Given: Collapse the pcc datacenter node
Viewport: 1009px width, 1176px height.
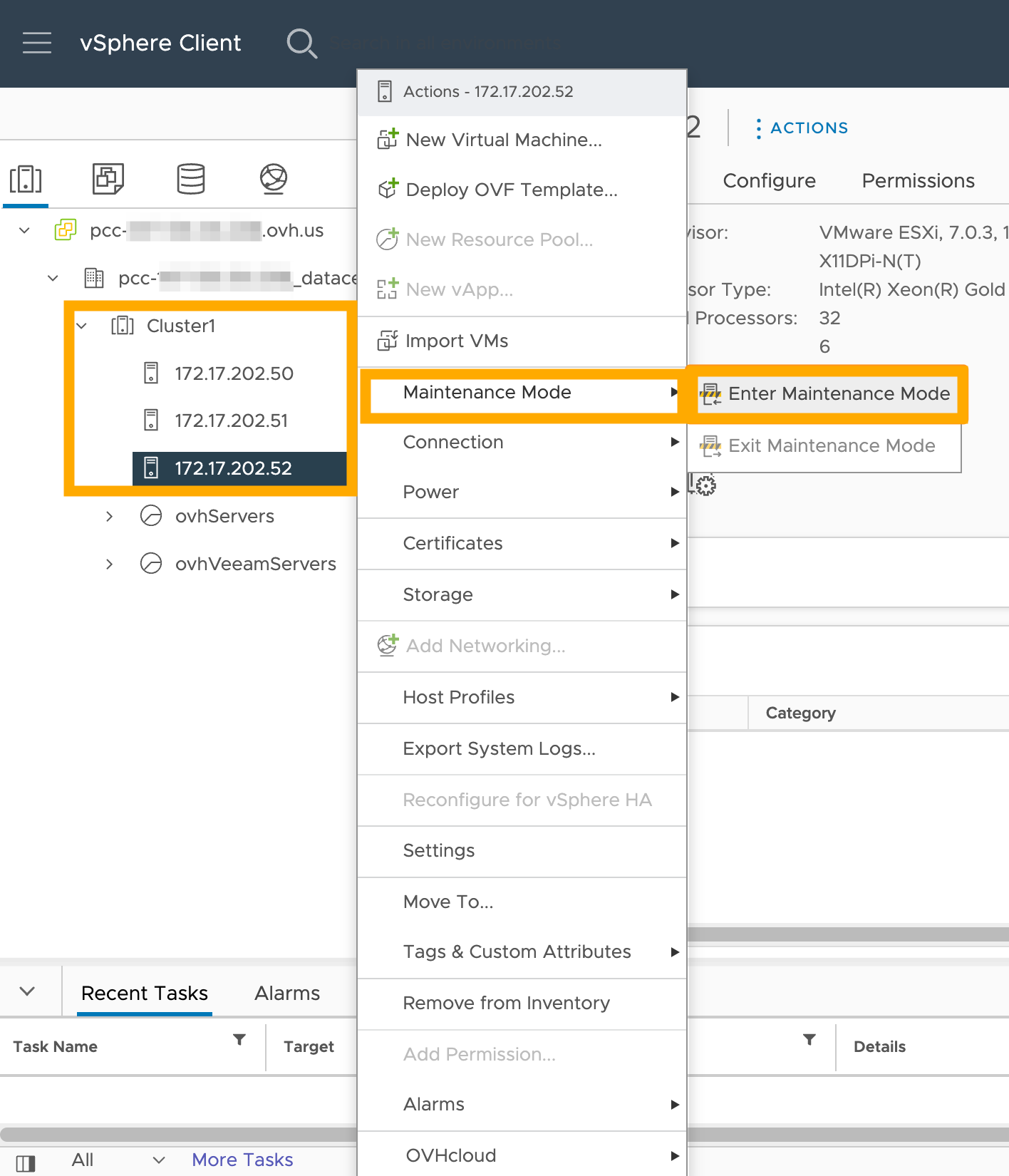Looking at the screenshot, I should pos(53,278).
